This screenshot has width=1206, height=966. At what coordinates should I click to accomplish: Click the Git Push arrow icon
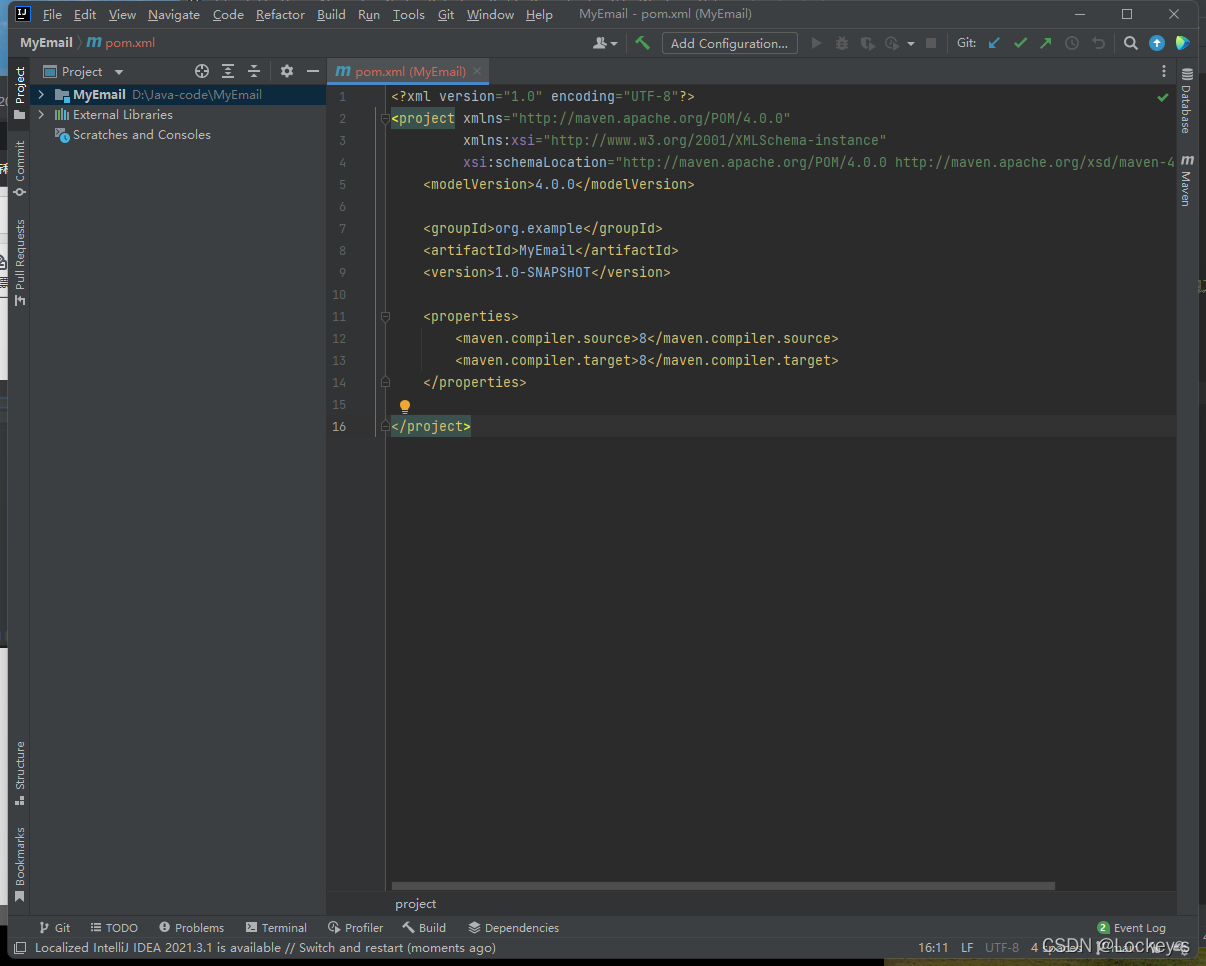pyautogui.click(x=1046, y=43)
